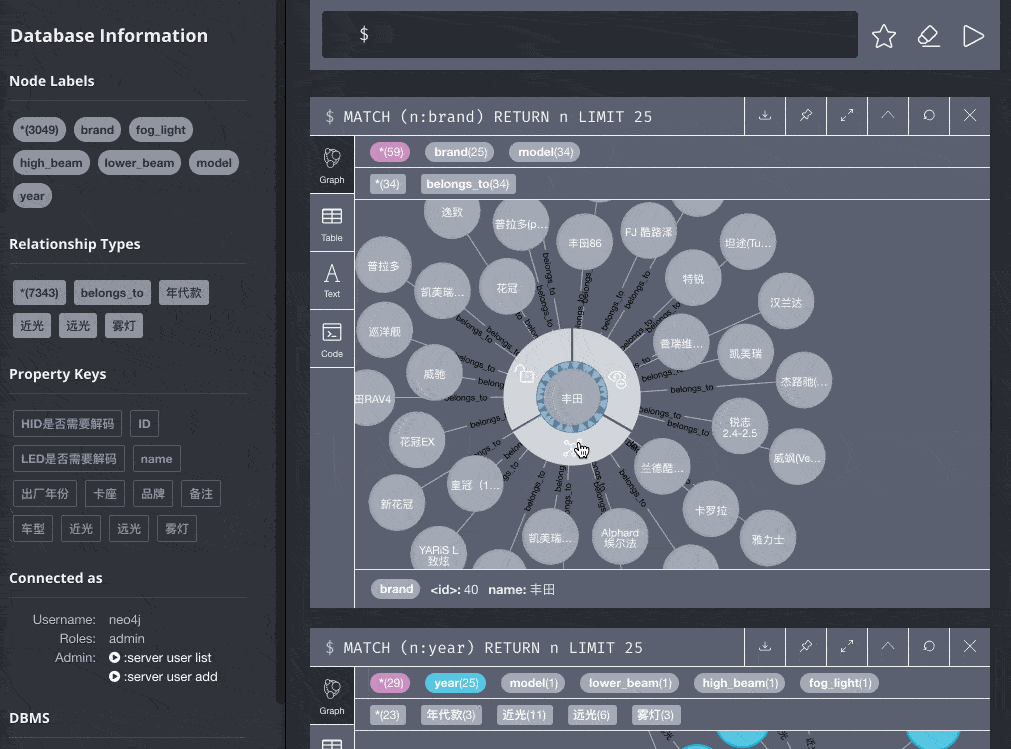The image size is (1011, 749).
Task: Expand brand query frame to fullscreen
Action: (847, 116)
